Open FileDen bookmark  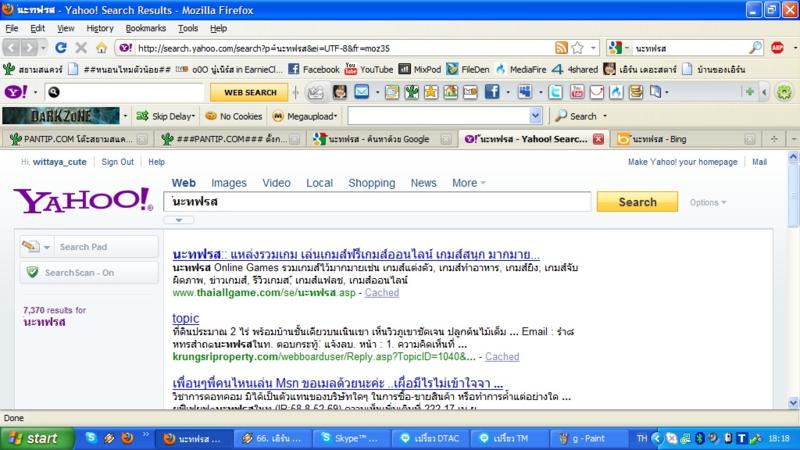pyautogui.click(x=468, y=69)
